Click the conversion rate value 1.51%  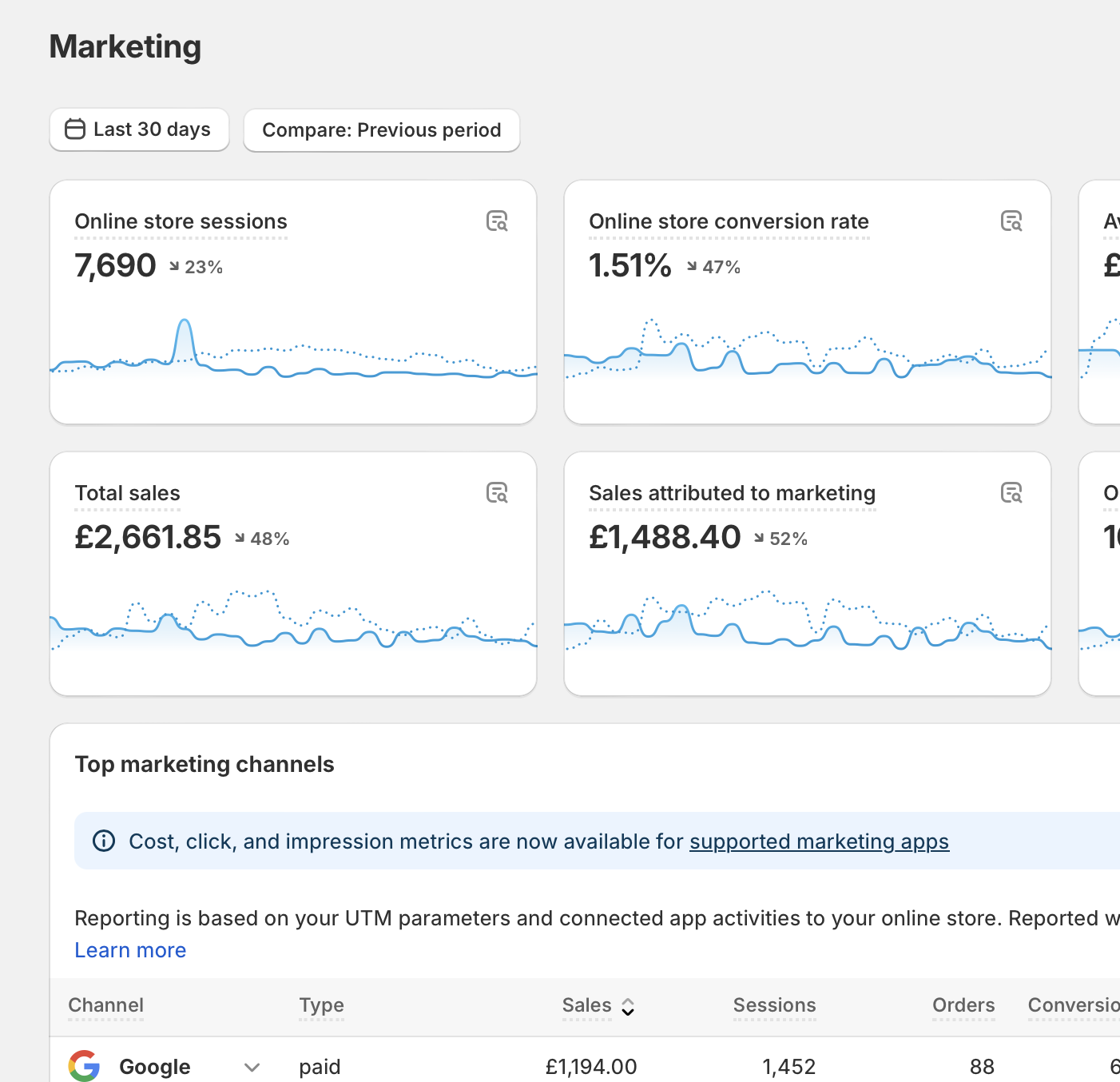630,265
